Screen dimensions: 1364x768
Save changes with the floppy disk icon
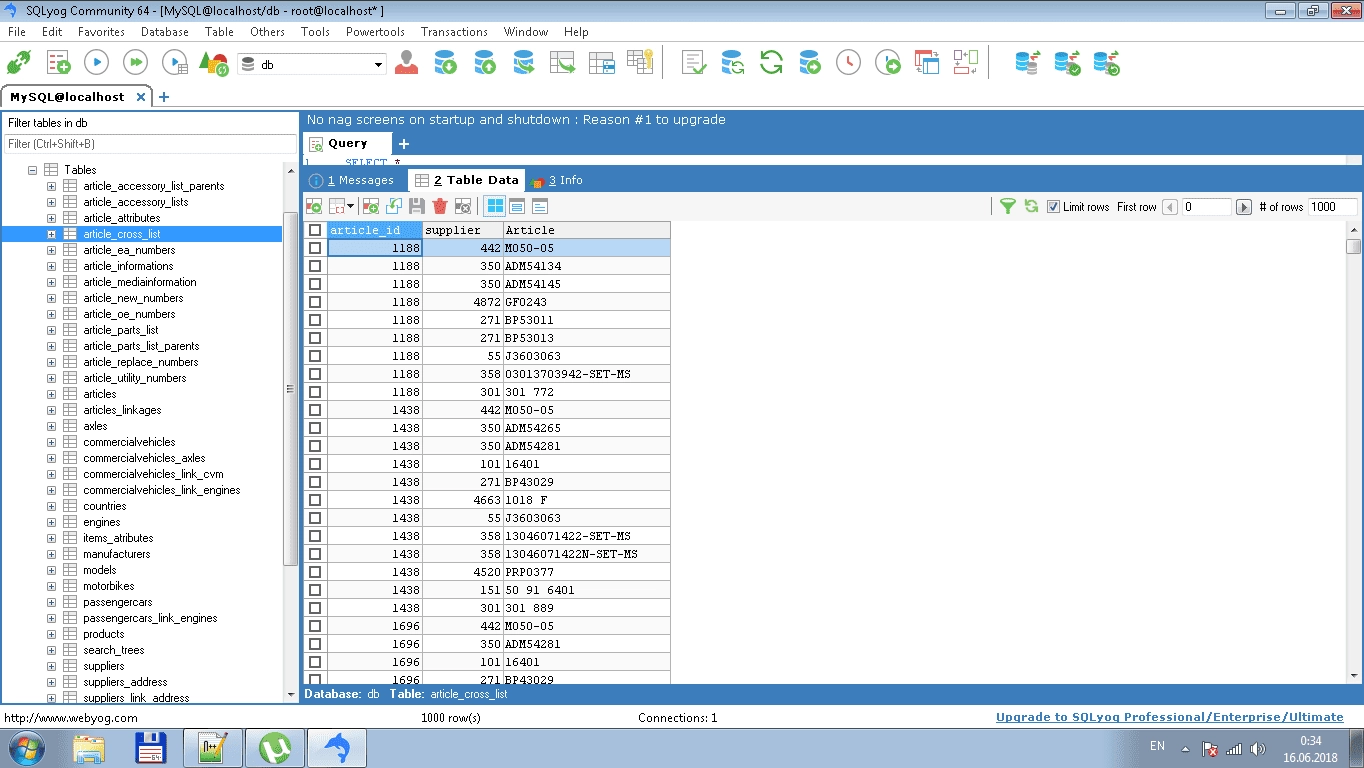(417, 206)
